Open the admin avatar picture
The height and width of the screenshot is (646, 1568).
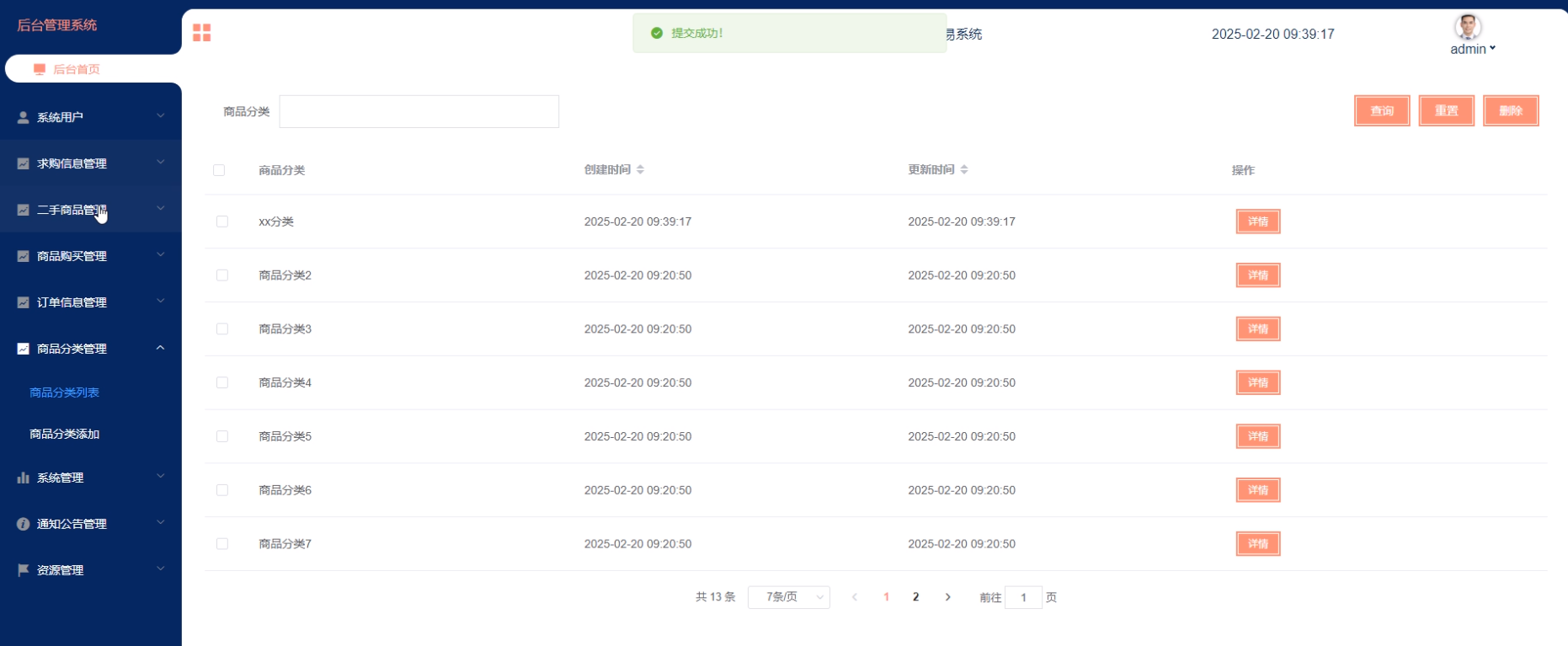click(1468, 27)
